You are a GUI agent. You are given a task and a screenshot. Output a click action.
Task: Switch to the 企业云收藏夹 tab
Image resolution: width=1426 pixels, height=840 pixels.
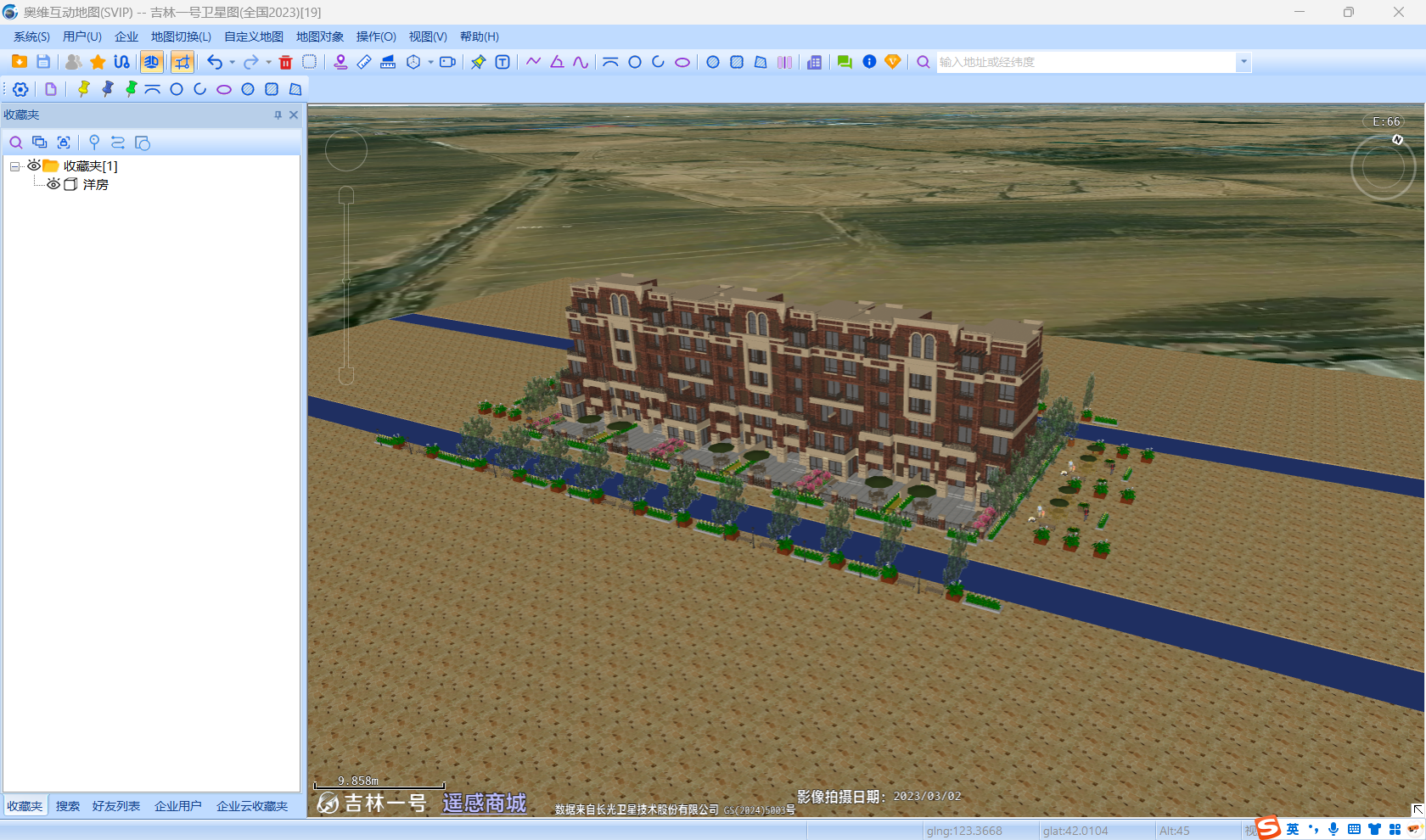(252, 806)
